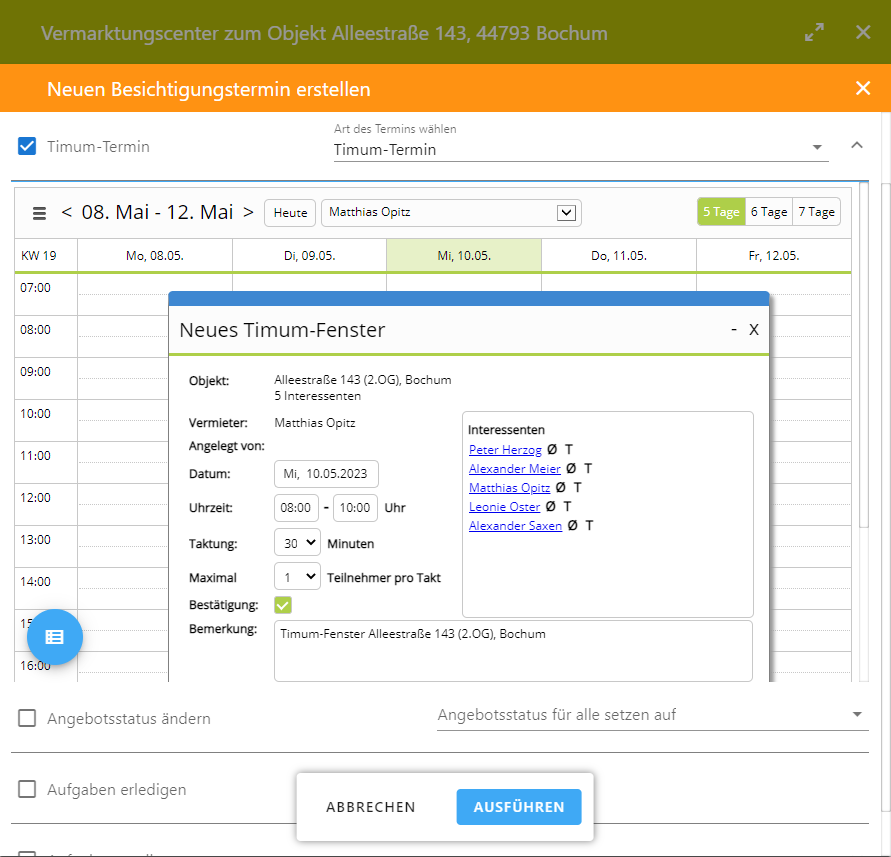The image size is (891, 857).
Task: Open the calendar hamburger menu
Action: (40, 213)
